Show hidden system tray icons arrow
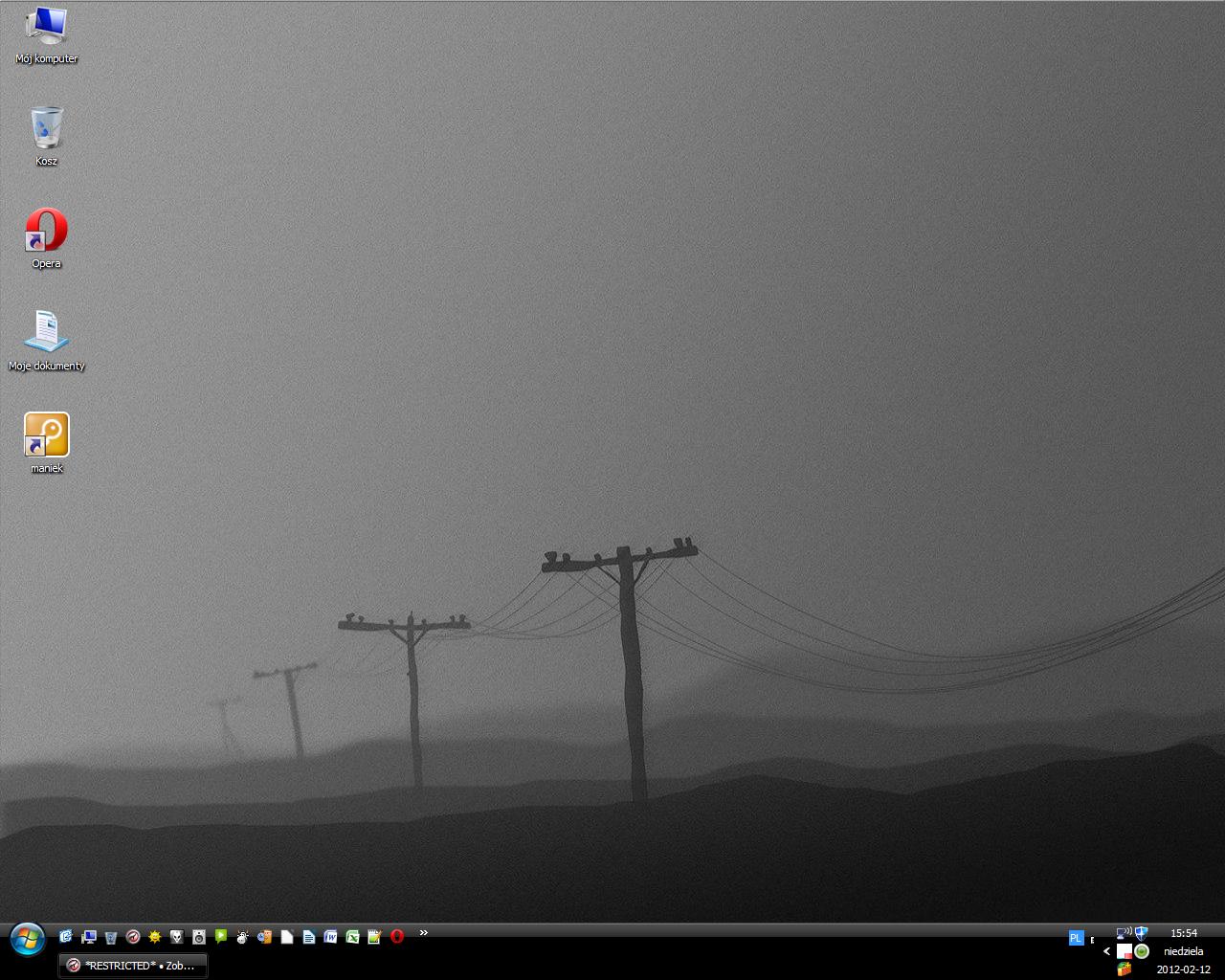Screen dimensions: 1225x980 point(1106,951)
